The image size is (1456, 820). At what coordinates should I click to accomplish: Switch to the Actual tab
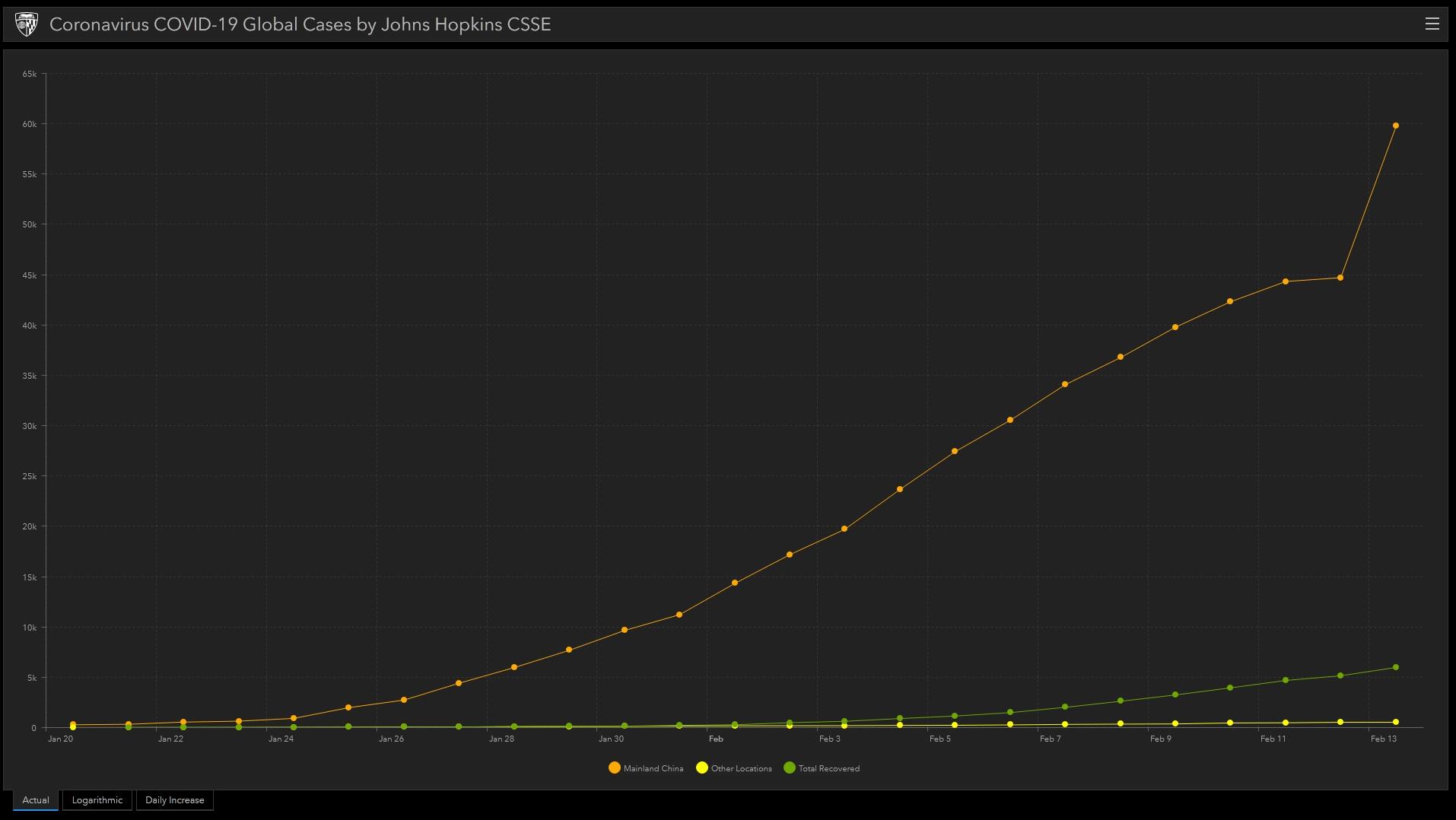click(x=36, y=800)
